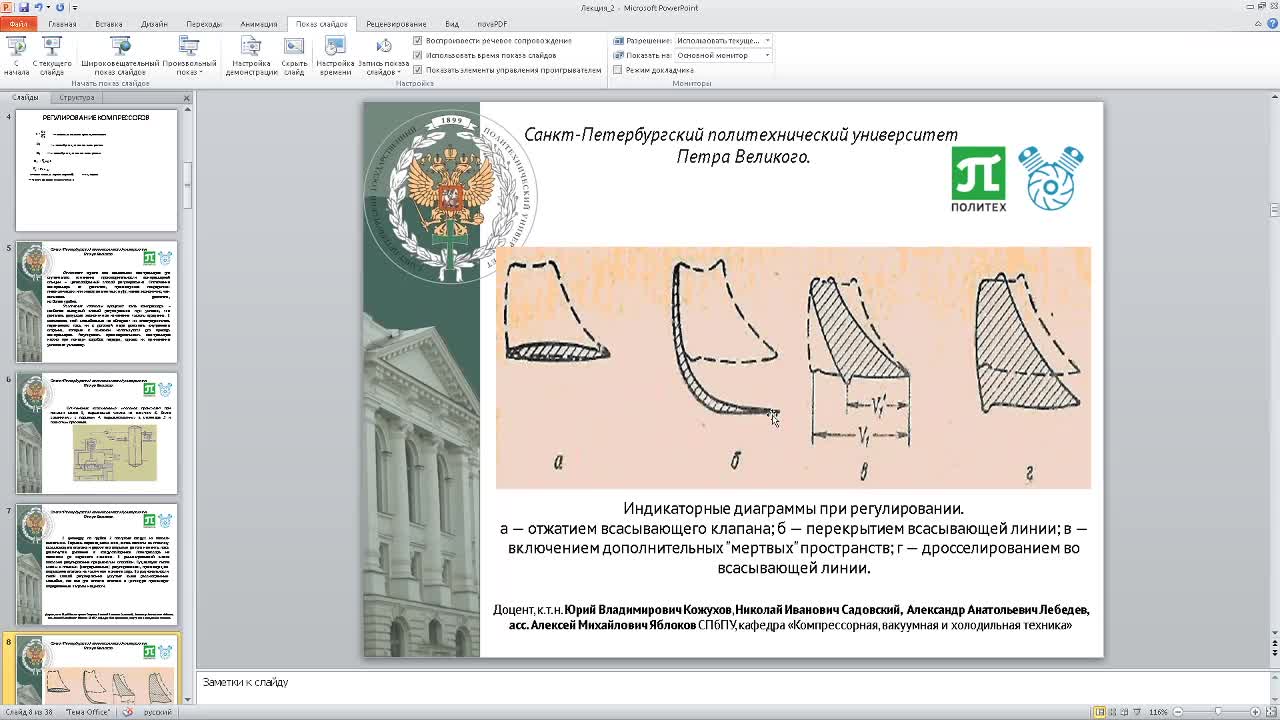Click zoom level 116% button

click(1158, 712)
